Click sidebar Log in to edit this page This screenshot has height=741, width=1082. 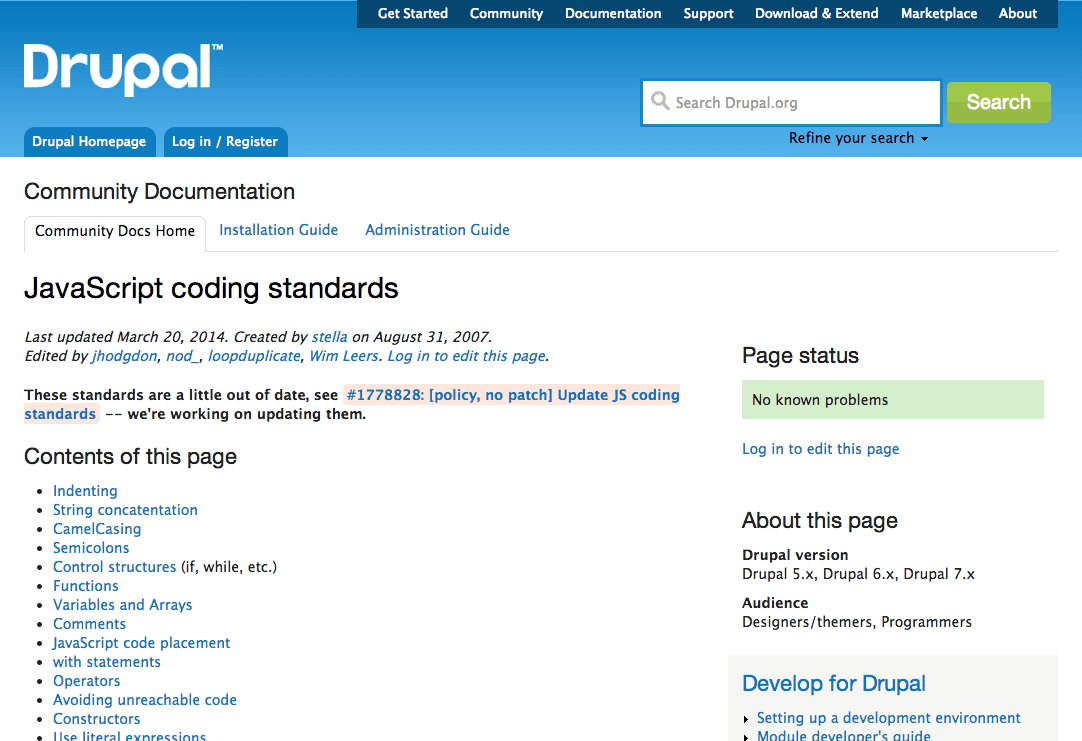[x=820, y=448]
